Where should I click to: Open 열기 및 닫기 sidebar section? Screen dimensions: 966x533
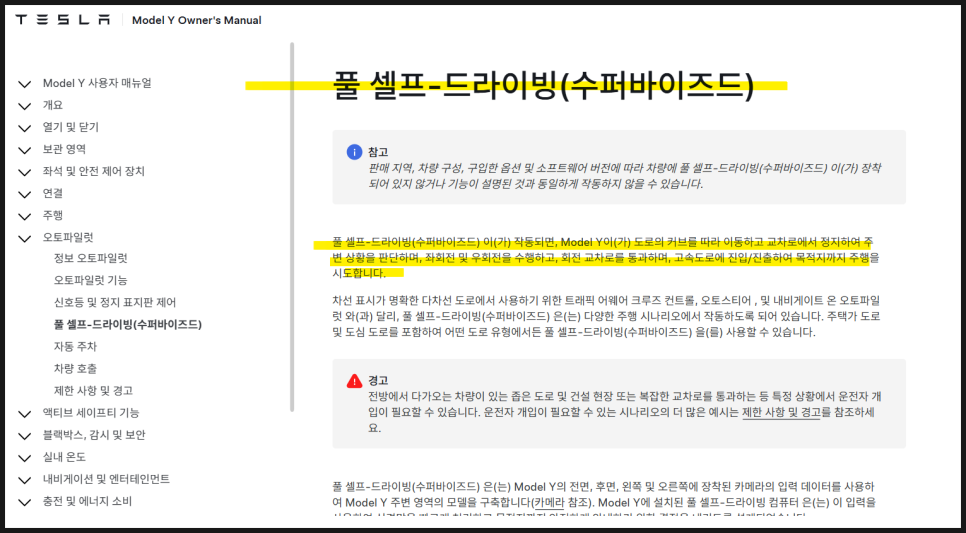pos(70,127)
